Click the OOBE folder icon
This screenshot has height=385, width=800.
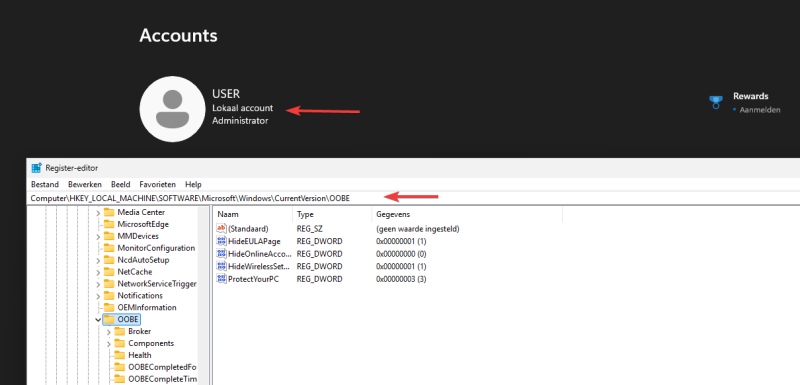pos(109,319)
